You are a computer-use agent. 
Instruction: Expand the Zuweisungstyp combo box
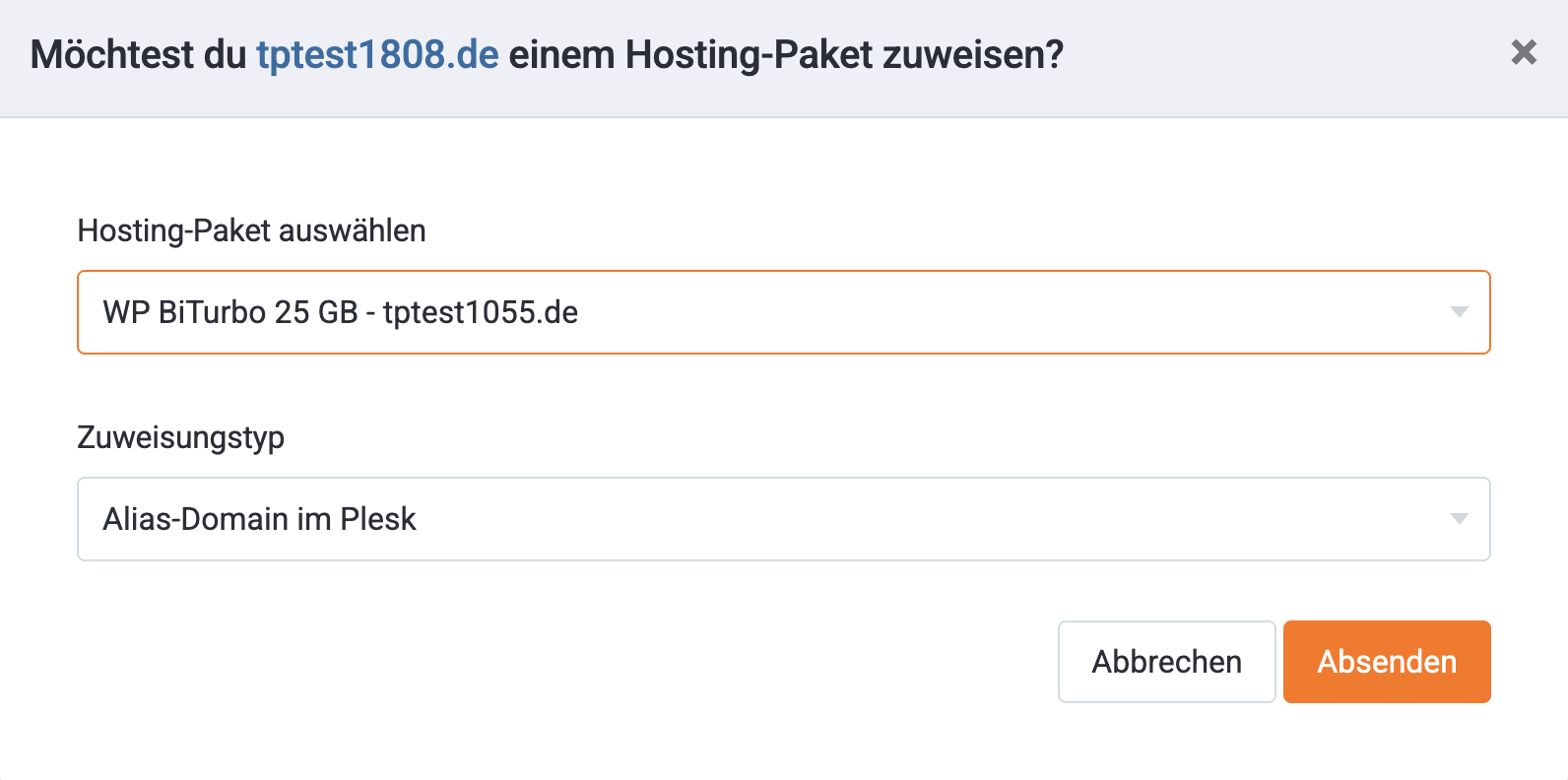783,519
